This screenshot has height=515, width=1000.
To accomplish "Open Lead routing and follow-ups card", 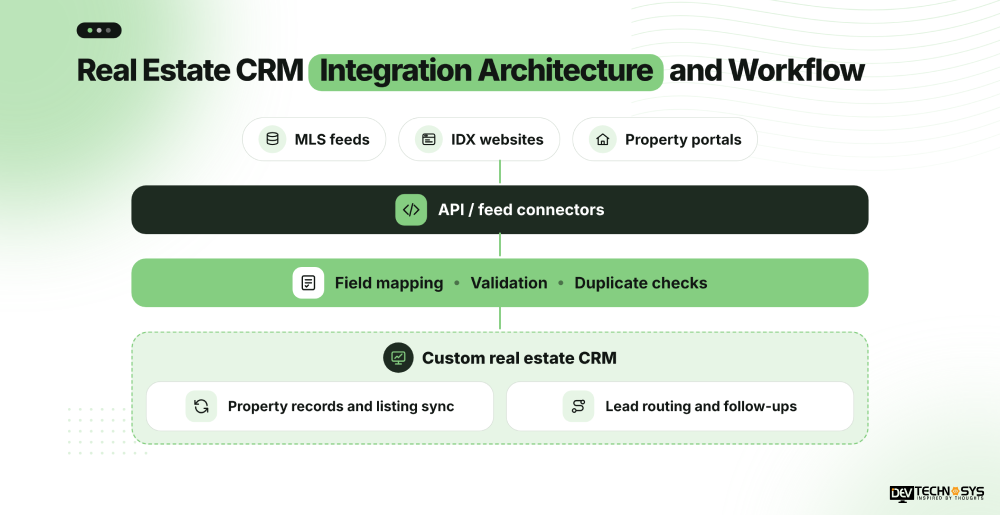I will 680,406.
